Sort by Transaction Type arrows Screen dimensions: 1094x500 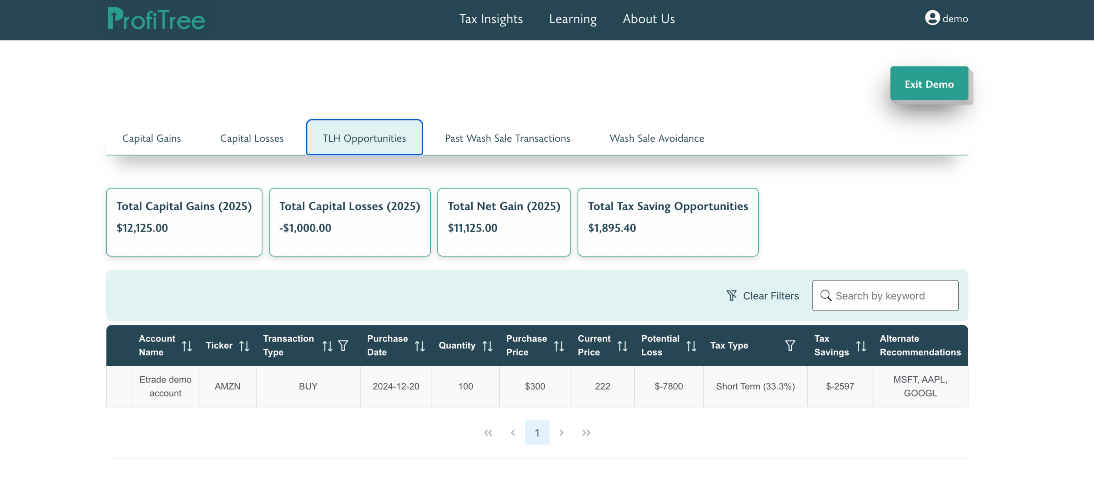pyautogui.click(x=327, y=346)
